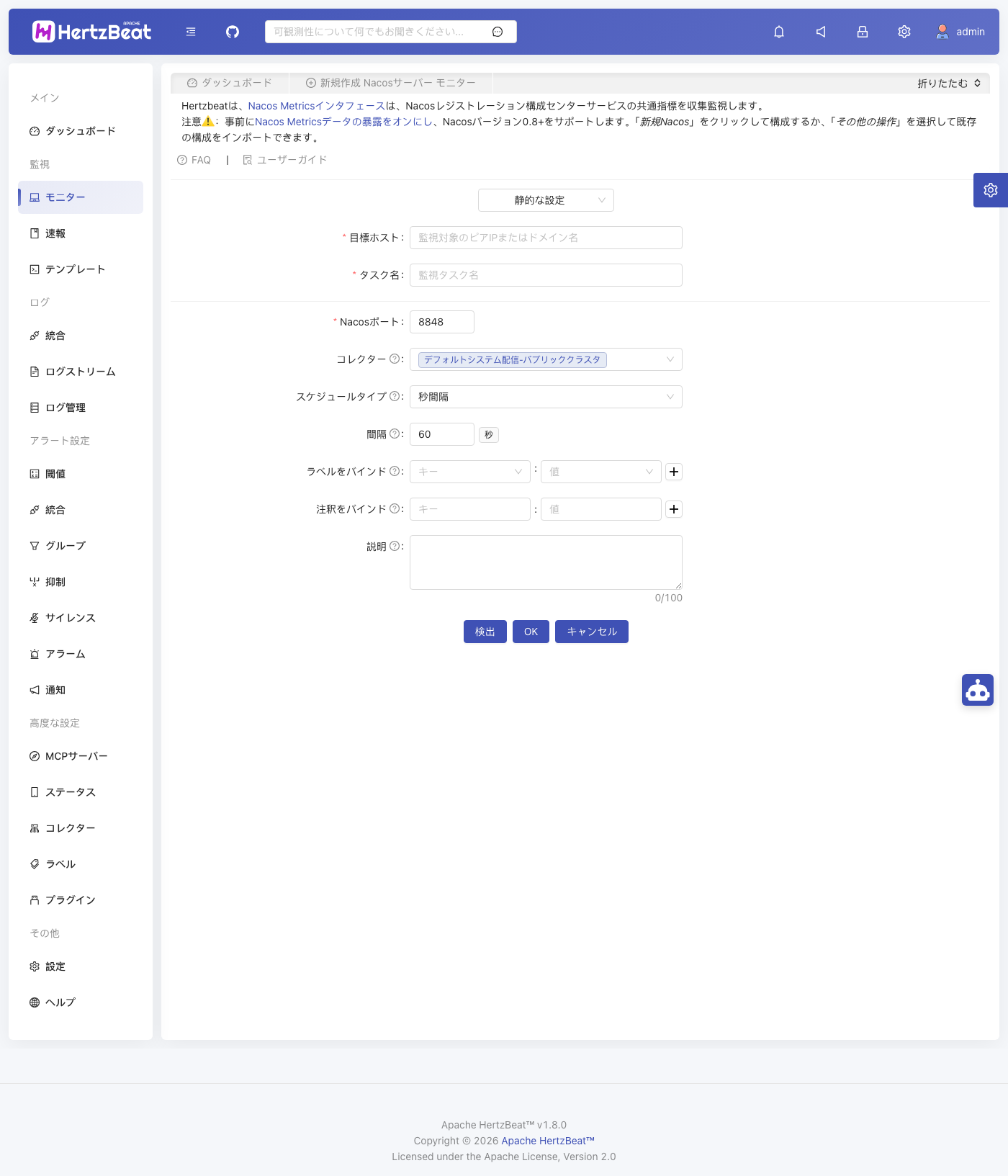Viewport: 1008px width, 1176px height.
Task: Focus the タスク名 input field
Action: point(546,275)
